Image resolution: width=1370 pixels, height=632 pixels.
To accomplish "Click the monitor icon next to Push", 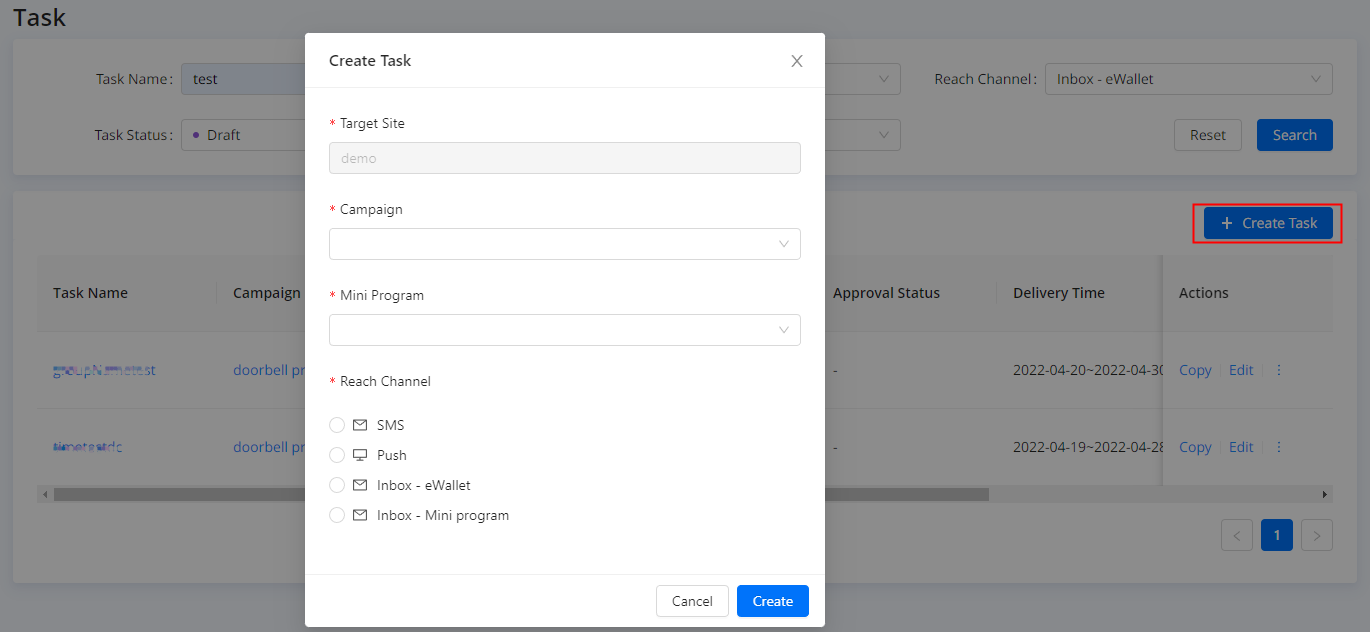I will 360,455.
